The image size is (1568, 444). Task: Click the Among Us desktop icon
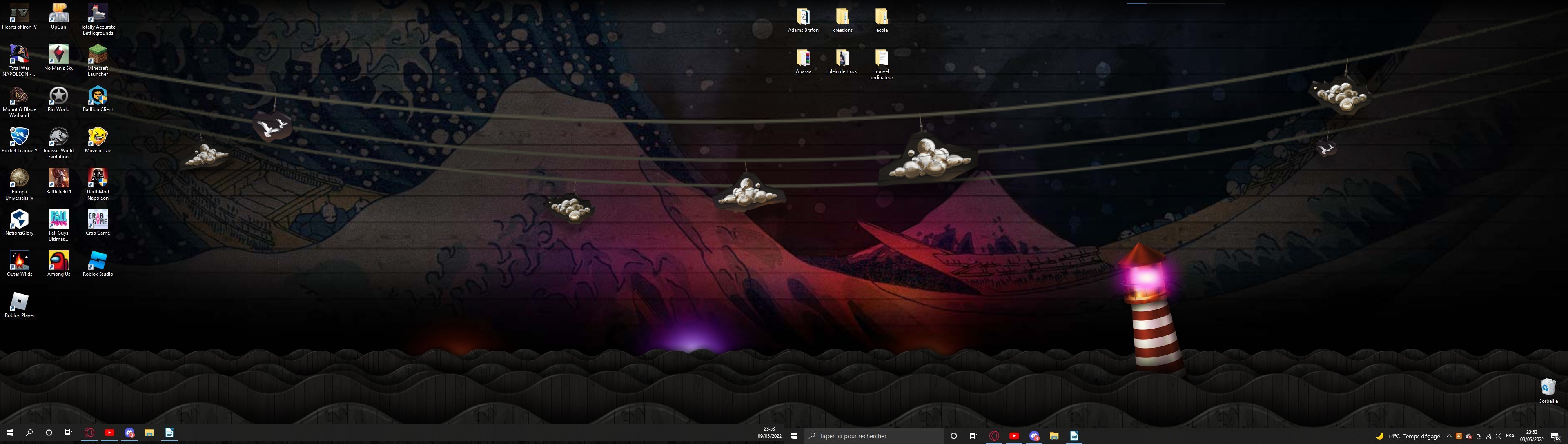pos(58,262)
